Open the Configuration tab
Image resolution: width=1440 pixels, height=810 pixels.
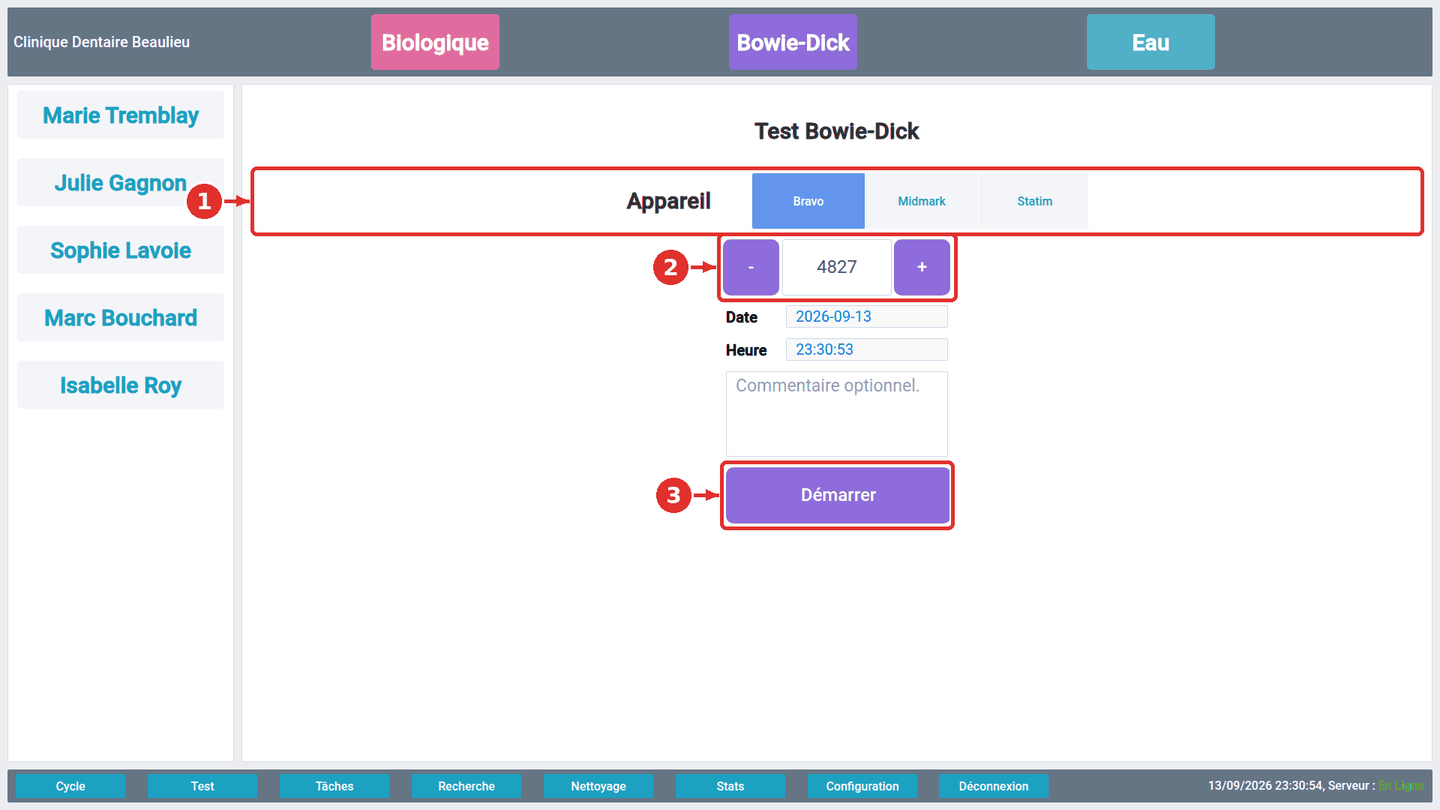863,786
